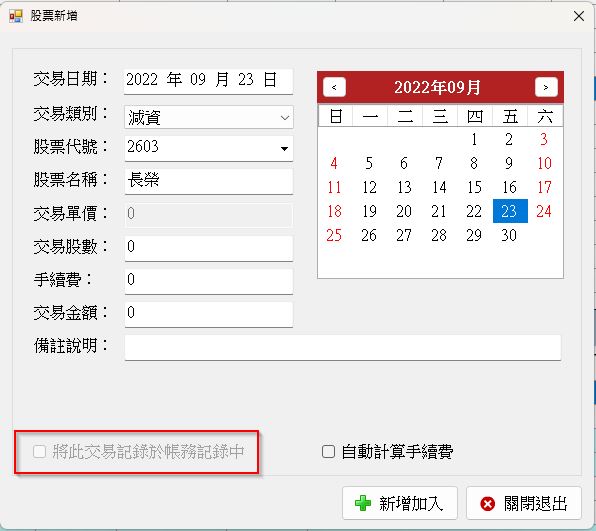Focus the 交易金額 input field

[x=209, y=314]
